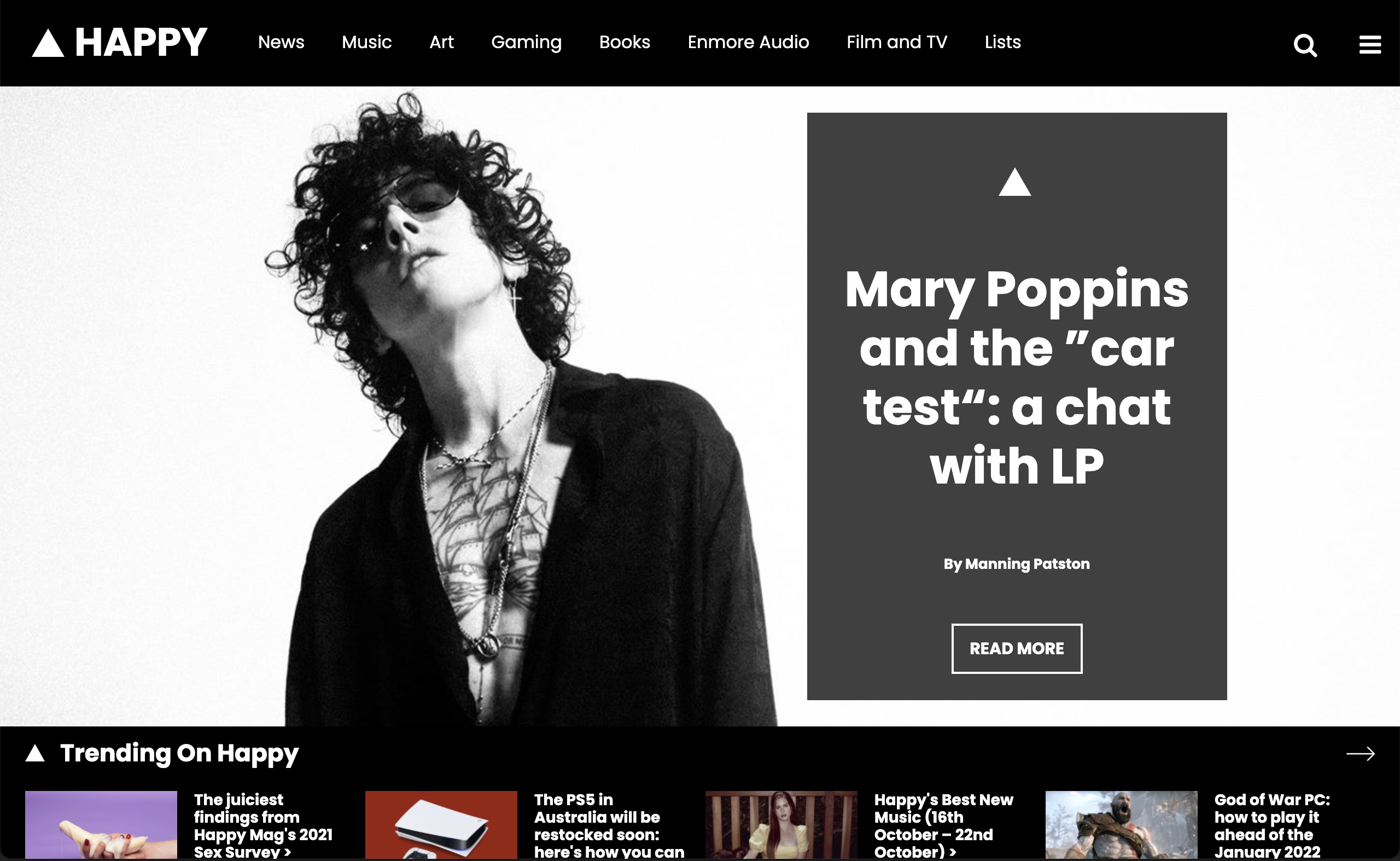This screenshot has width=1400, height=861.
Task: Click the READ MORE button
Action: pos(1017,649)
